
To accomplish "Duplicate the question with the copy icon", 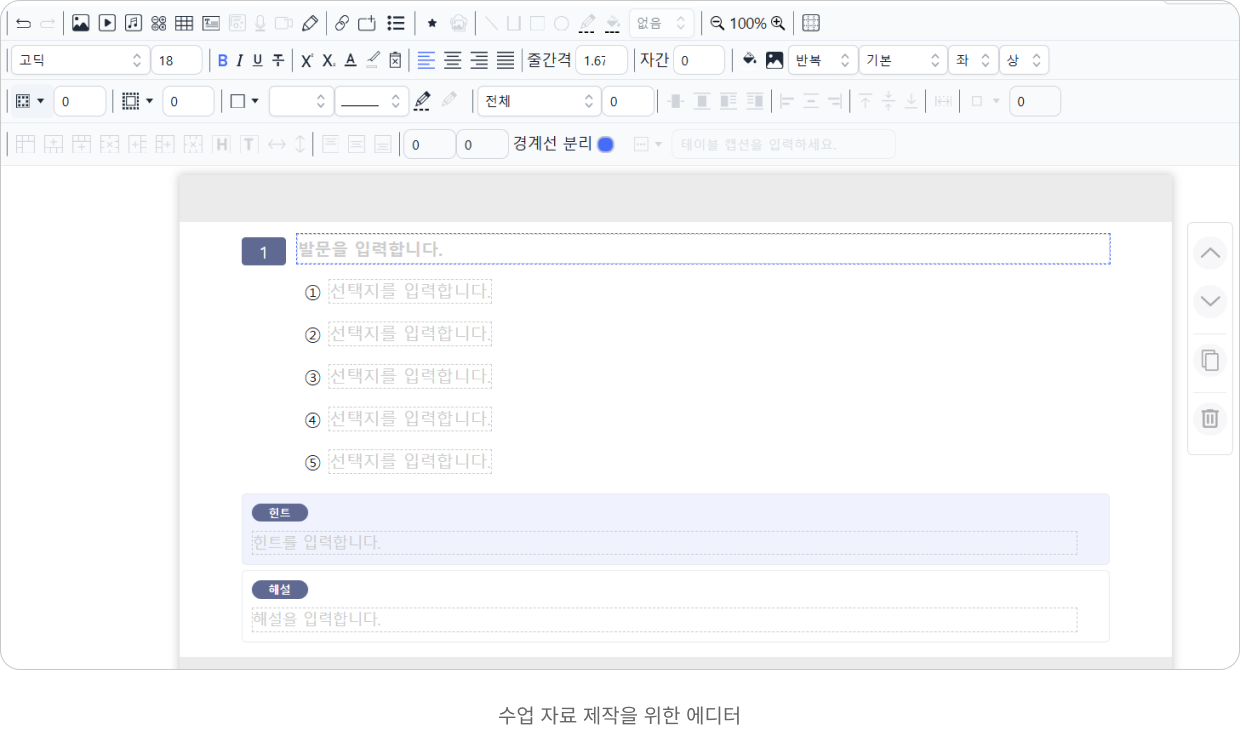I will pos(1210,360).
